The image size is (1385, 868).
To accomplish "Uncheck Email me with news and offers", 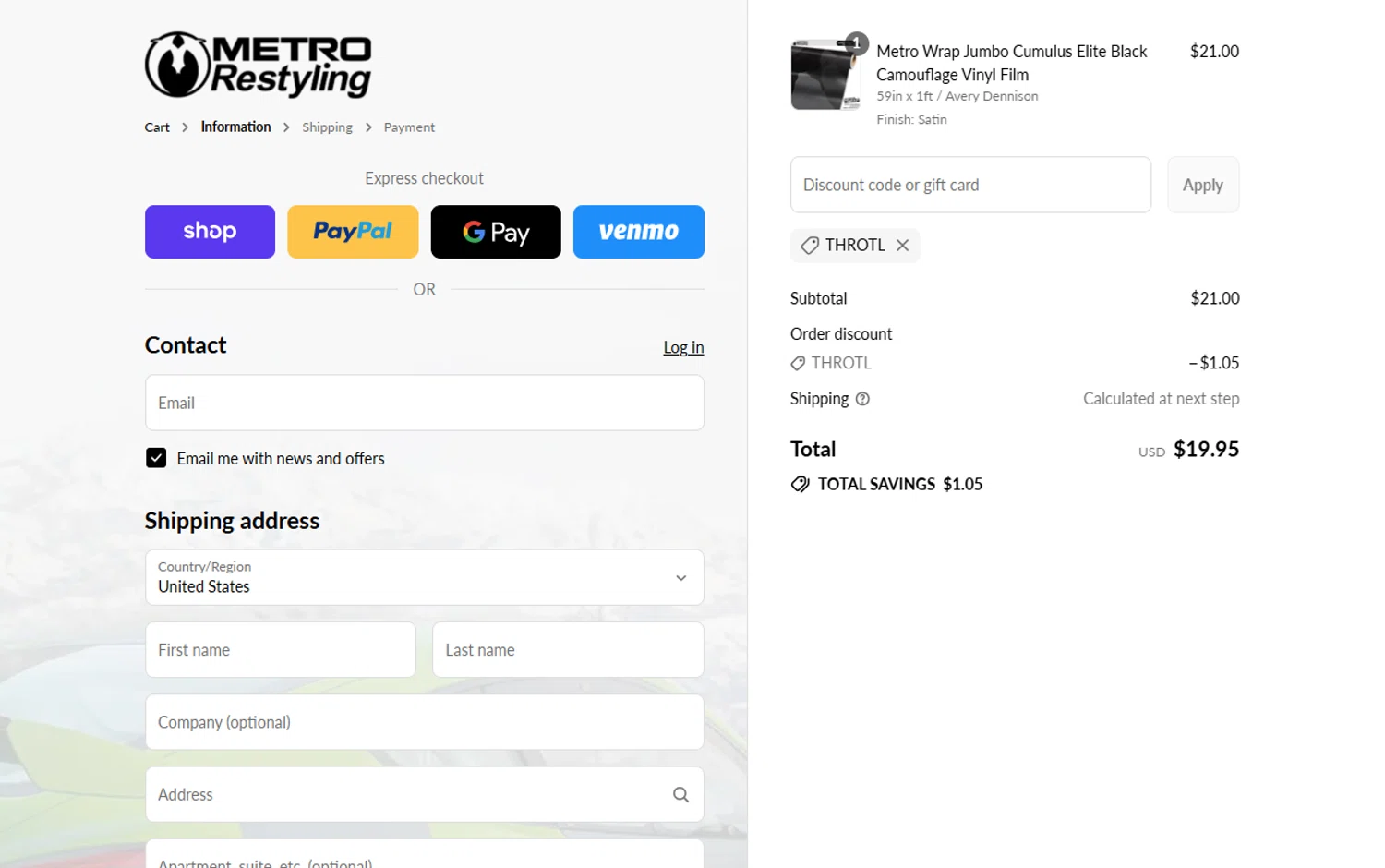I will click(156, 458).
